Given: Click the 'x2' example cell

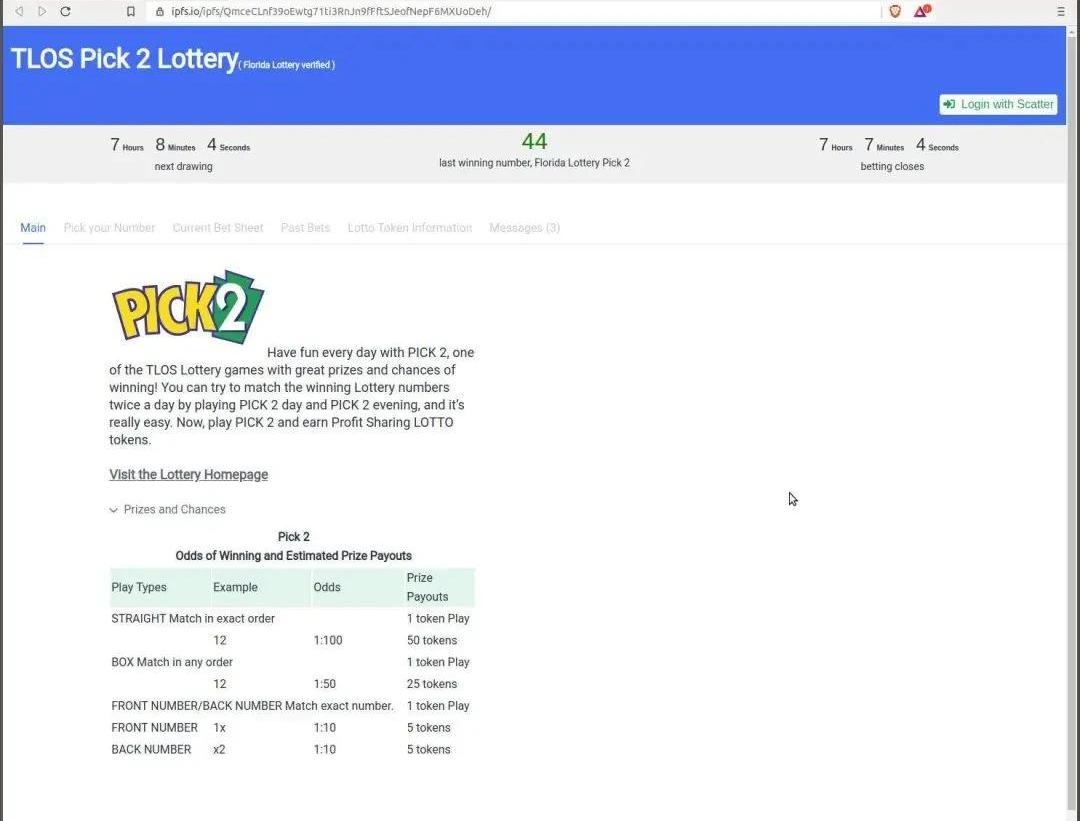Looking at the screenshot, I should pos(220,749).
